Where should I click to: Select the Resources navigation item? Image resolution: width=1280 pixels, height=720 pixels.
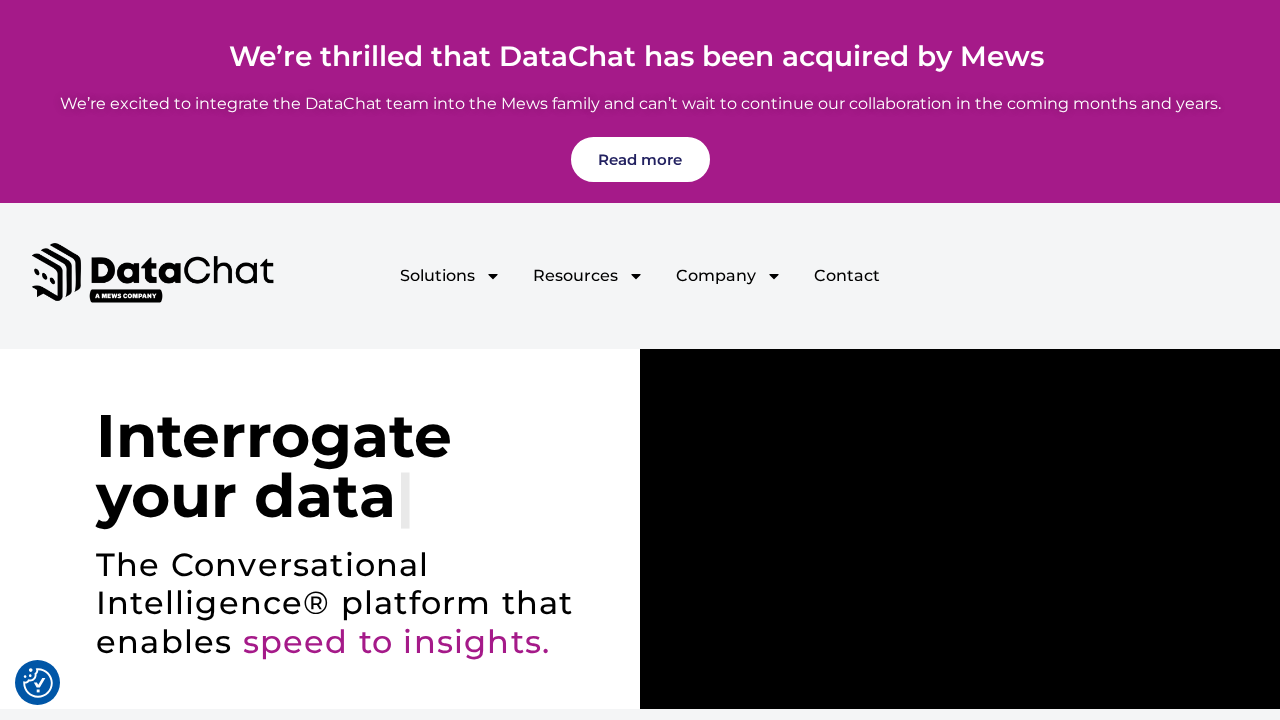point(575,274)
